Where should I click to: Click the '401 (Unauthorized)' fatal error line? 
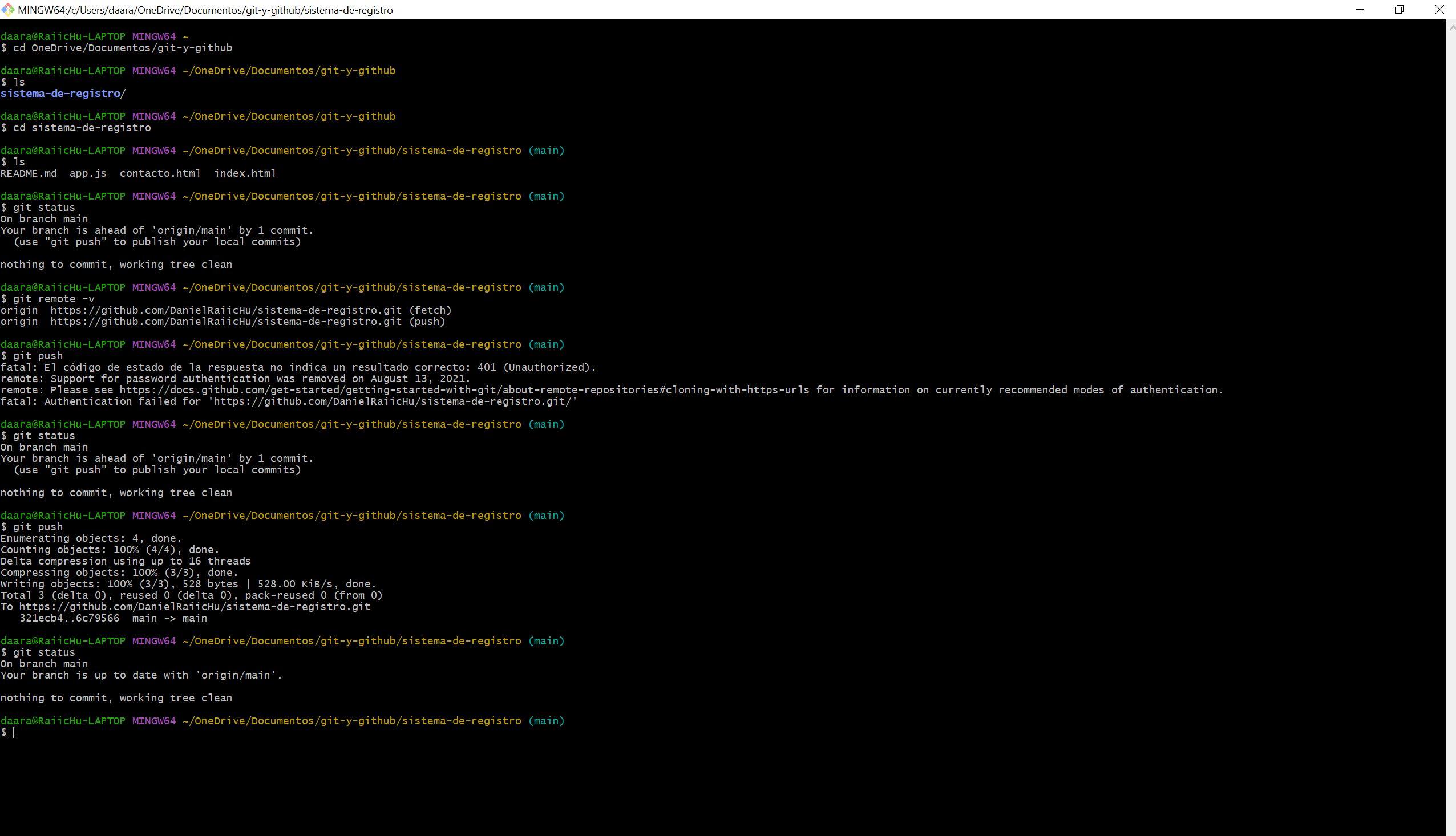coord(298,367)
